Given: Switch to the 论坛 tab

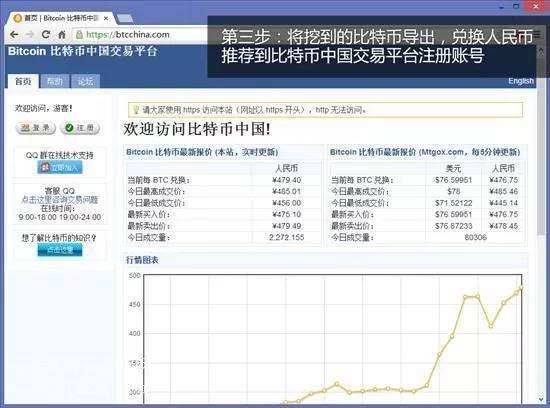Looking at the screenshot, I should 86,81.
